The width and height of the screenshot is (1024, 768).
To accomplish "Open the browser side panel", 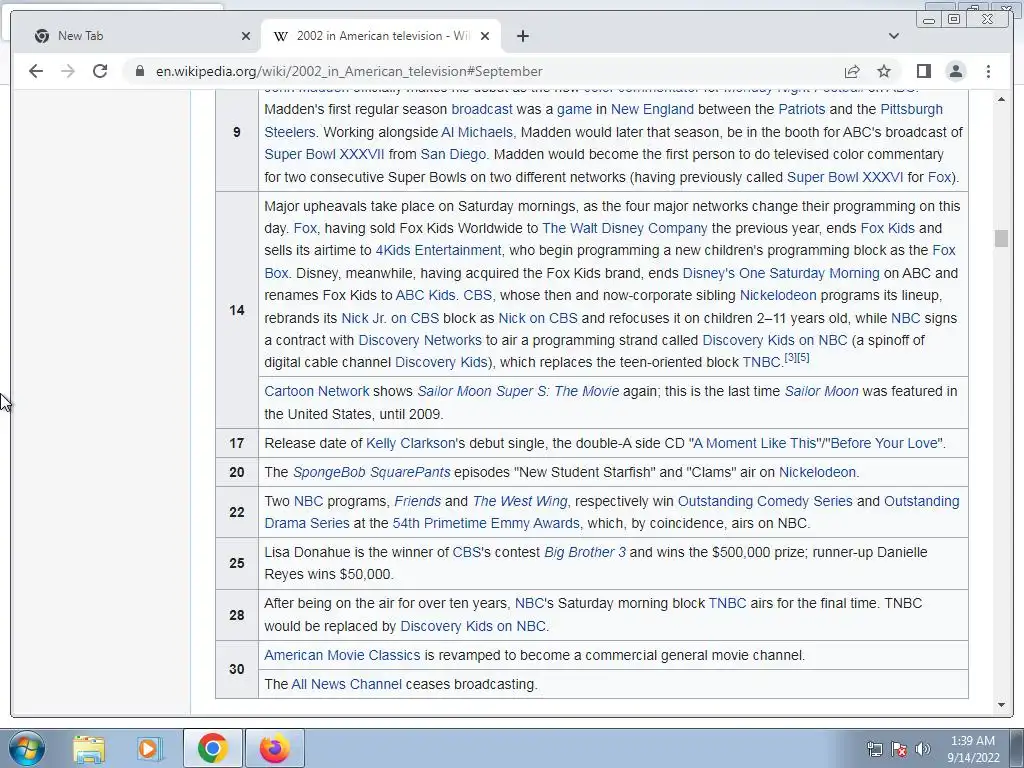I will click(923, 71).
